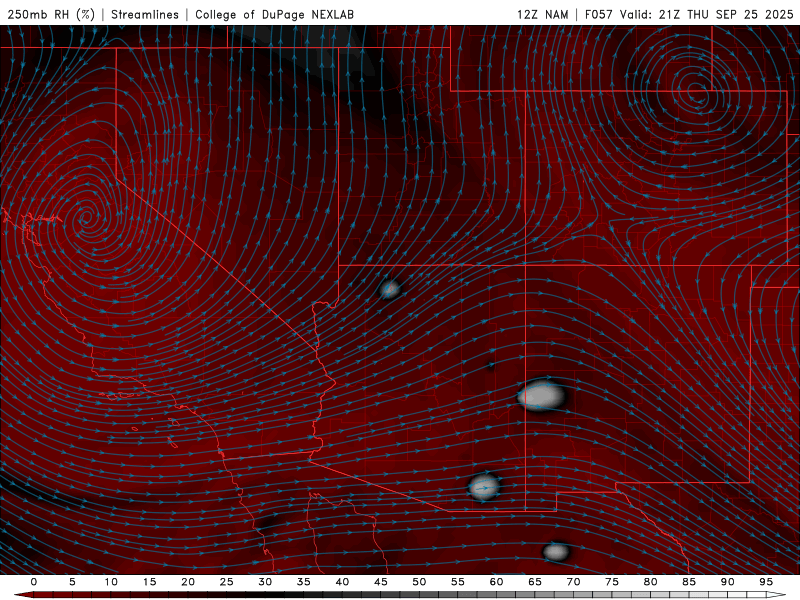Click "Valid: 21Z THU SEP 25 2025" text
800x600 pixels.
(x=707, y=14)
